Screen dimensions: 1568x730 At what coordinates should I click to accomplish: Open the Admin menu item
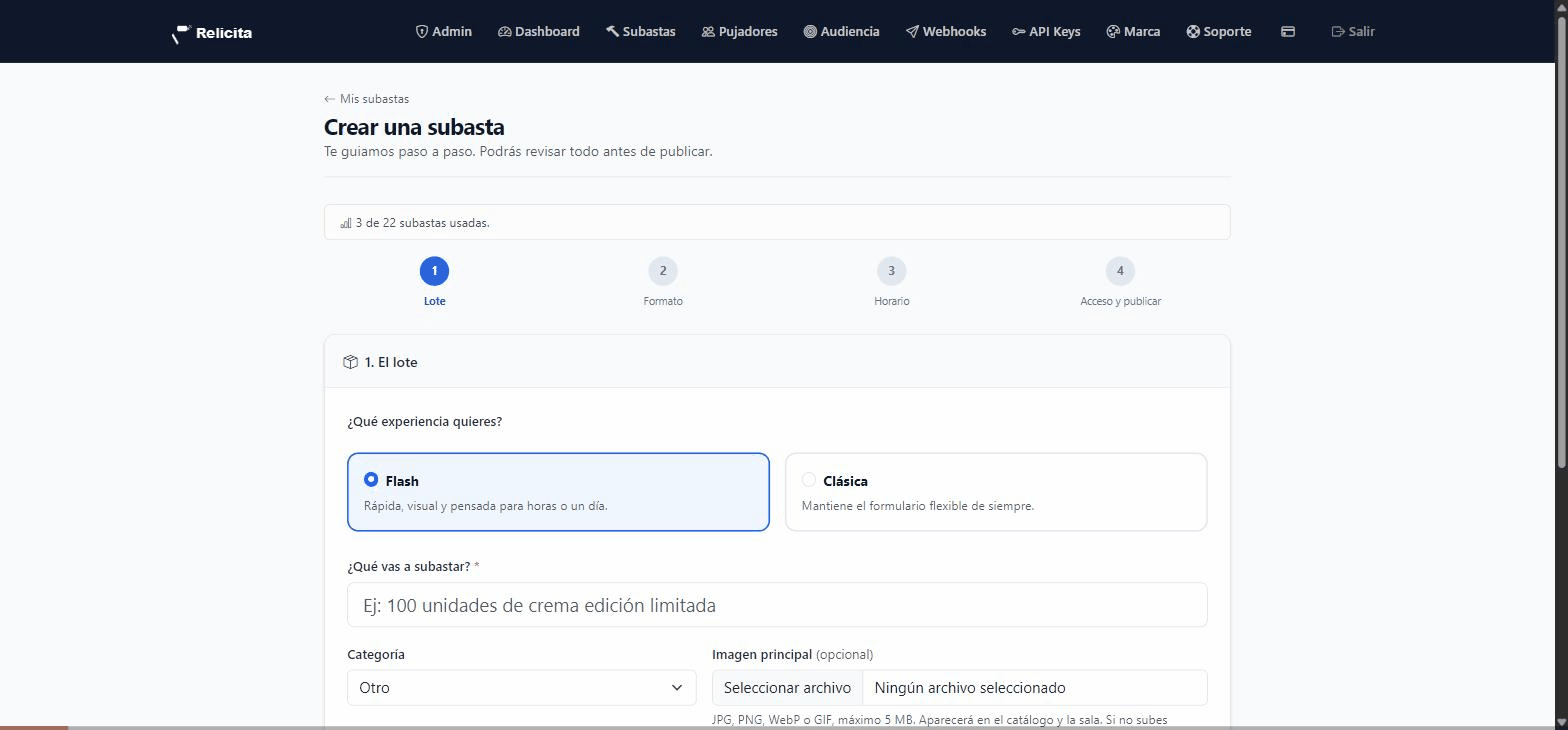point(444,31)
